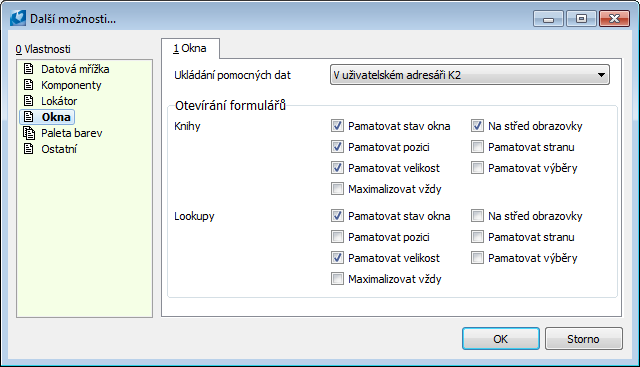The image size is (640, 367).
Task: Click the Paleta barev multi-page icon
Action: click(29, 133)
